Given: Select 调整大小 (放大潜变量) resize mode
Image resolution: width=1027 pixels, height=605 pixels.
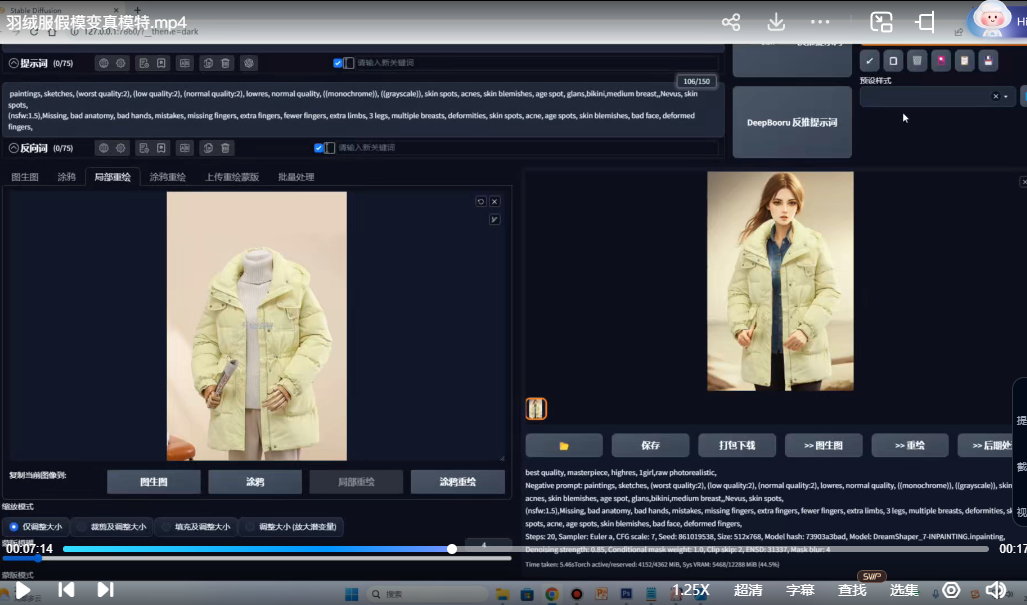Looking at the screenshot, I should (291, 527).
